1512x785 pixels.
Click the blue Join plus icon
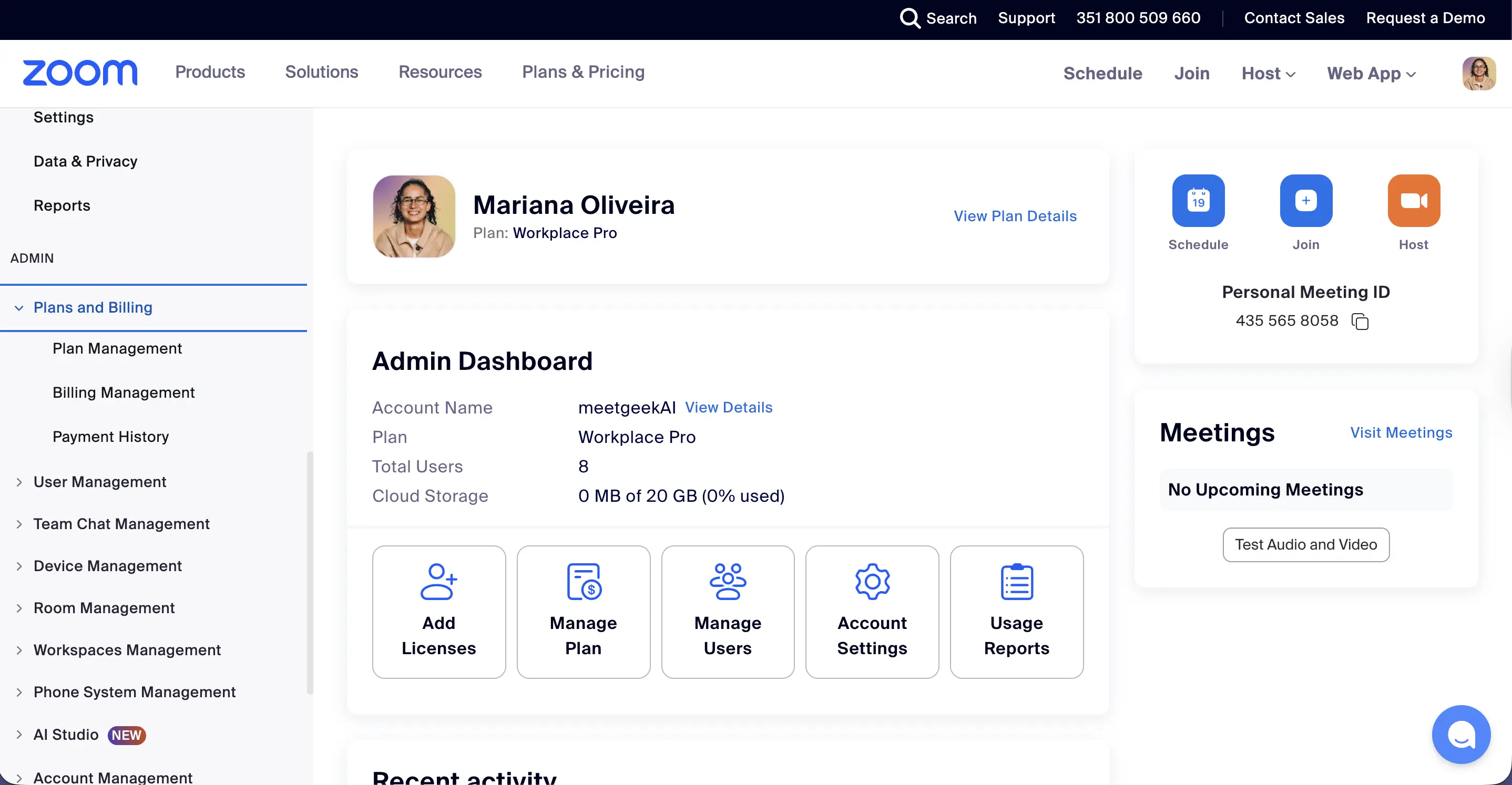1305,201
